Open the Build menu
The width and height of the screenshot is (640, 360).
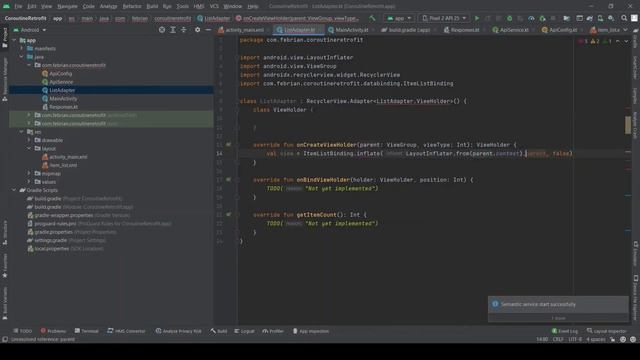152,7
